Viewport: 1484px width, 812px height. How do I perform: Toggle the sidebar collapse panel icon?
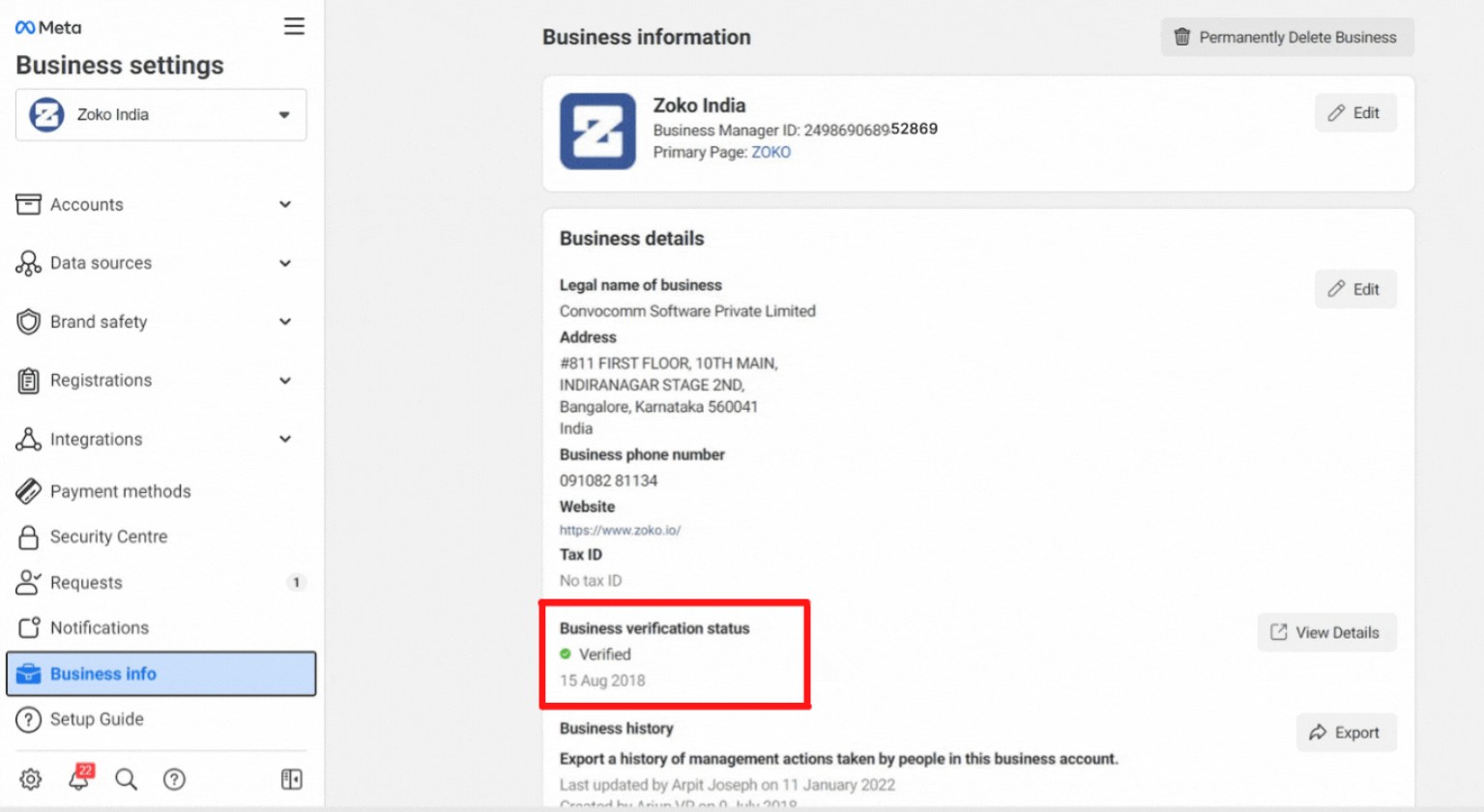point(291,779)
